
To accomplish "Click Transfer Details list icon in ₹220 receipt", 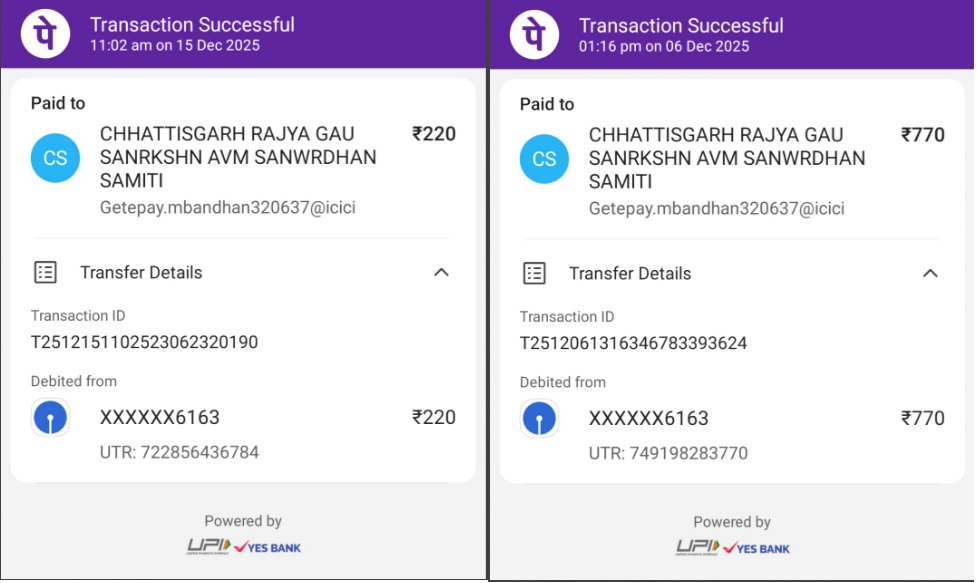I will pos(45,272).
